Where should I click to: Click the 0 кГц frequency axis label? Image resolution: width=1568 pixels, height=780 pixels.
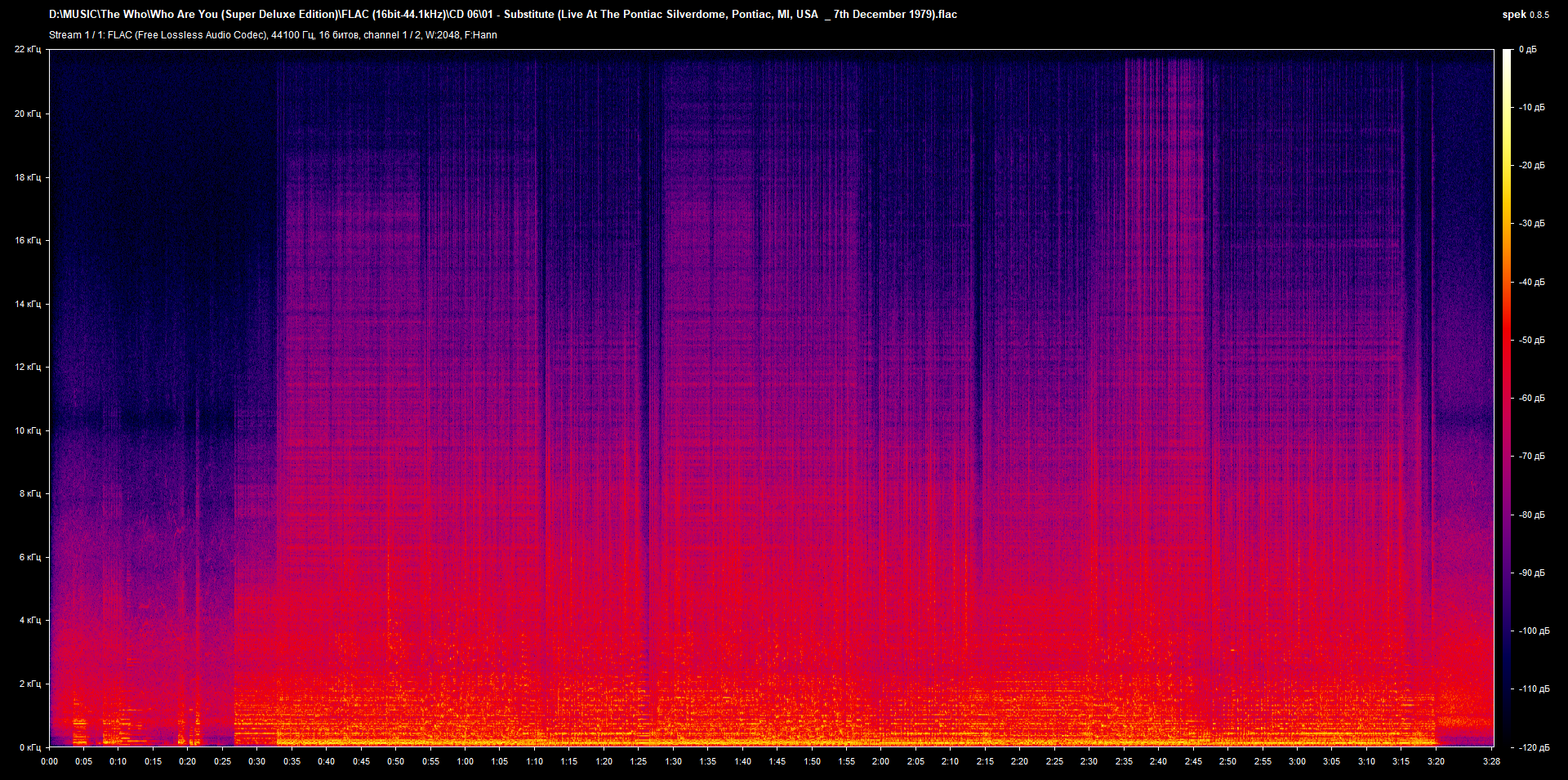(29, 747)
